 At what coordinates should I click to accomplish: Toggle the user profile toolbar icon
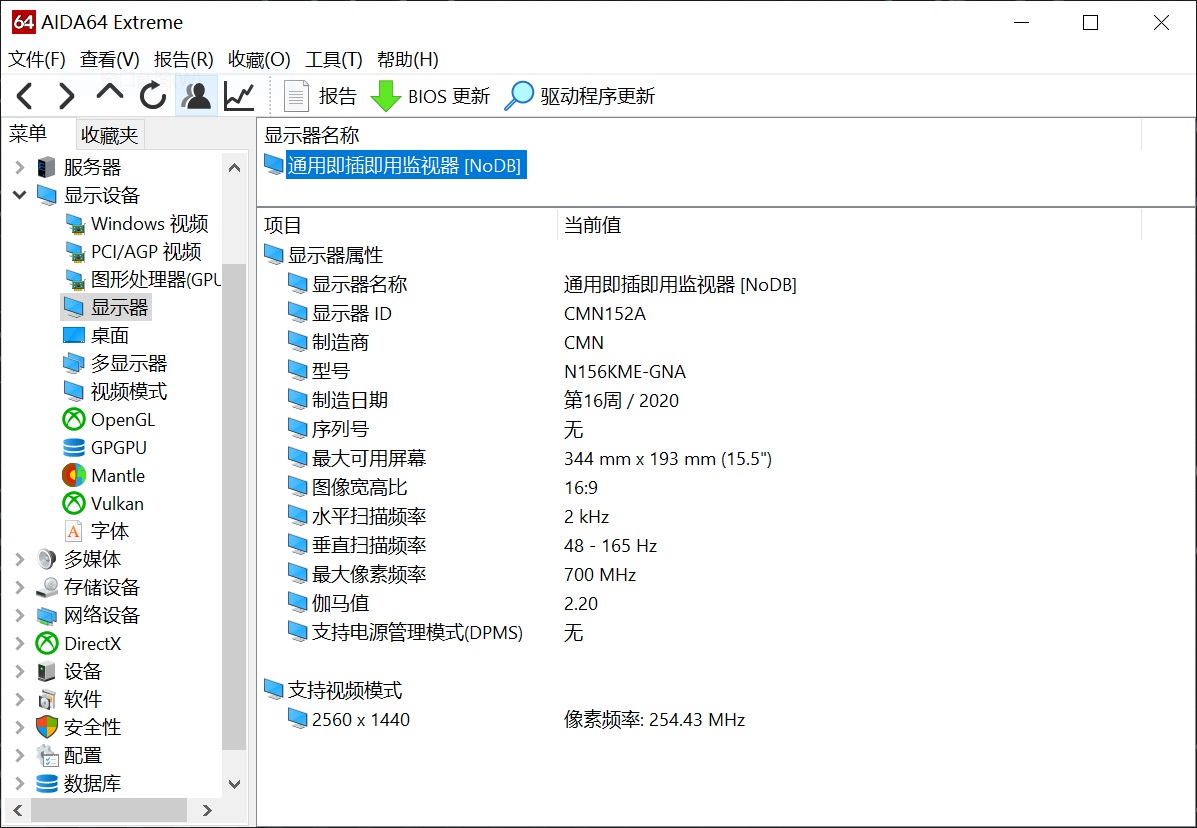pos(196,96)
